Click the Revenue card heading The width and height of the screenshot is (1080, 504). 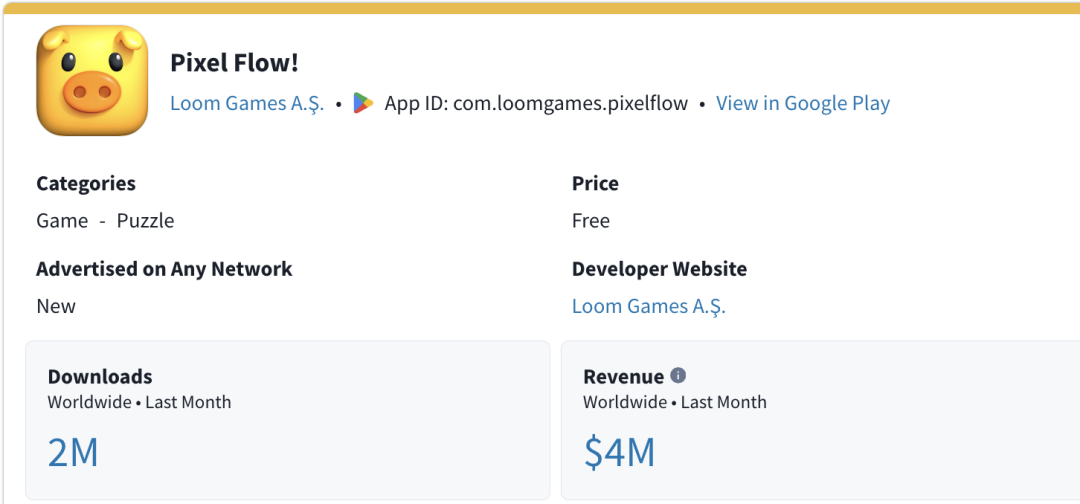[623, 377]
